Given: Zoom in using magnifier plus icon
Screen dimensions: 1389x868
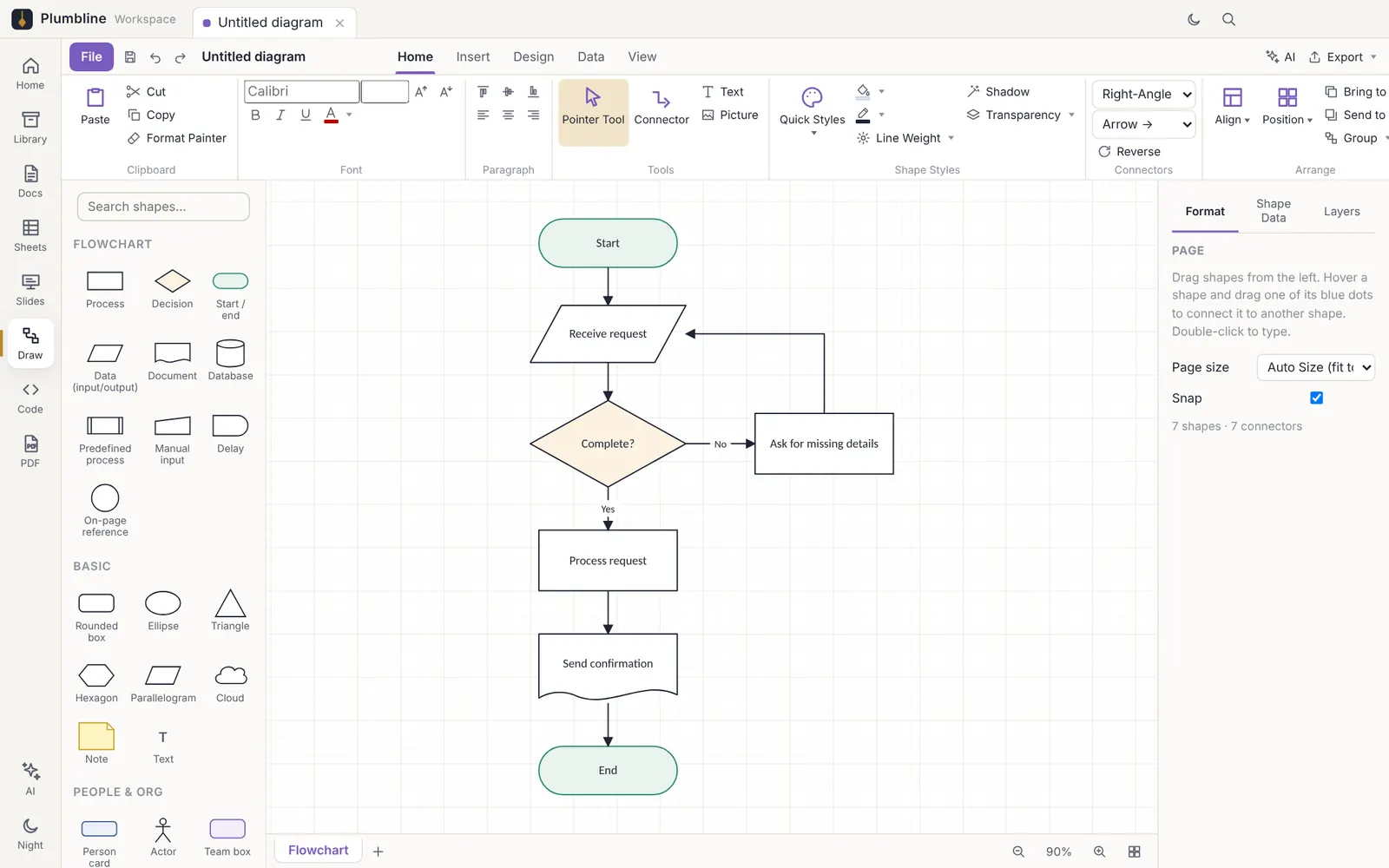Looking at the screenshot, I should tap(1099, 852).
